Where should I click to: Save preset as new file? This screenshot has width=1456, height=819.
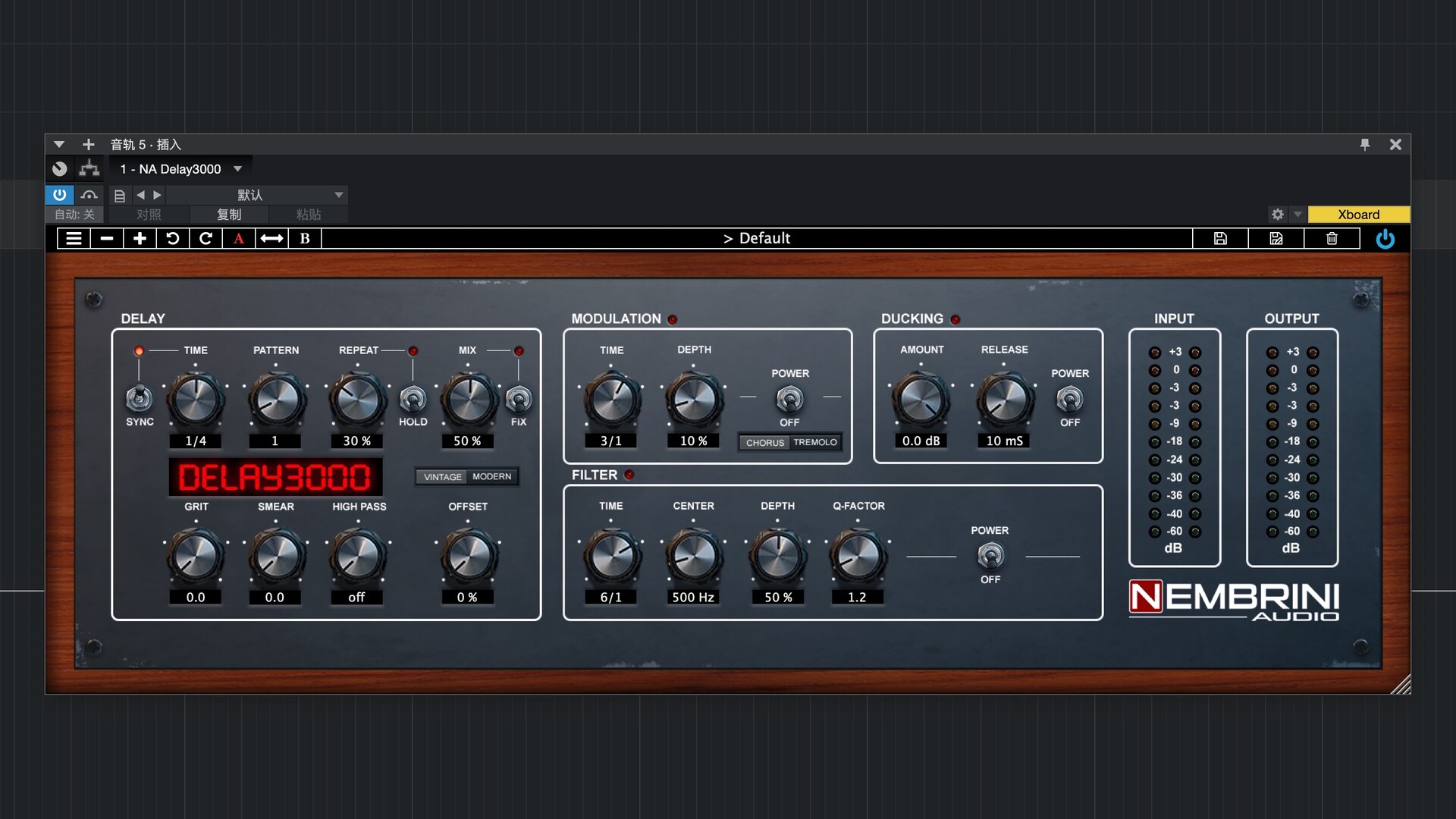[x=1276, y=238]
